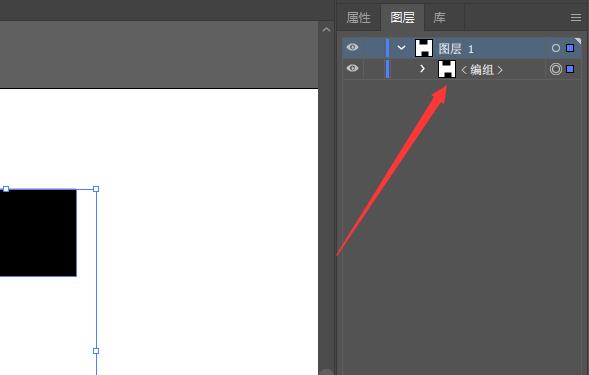Open the Layers panel hamburger menu
The width and height of the screenshot is (589, 375).
pos(575,18)
